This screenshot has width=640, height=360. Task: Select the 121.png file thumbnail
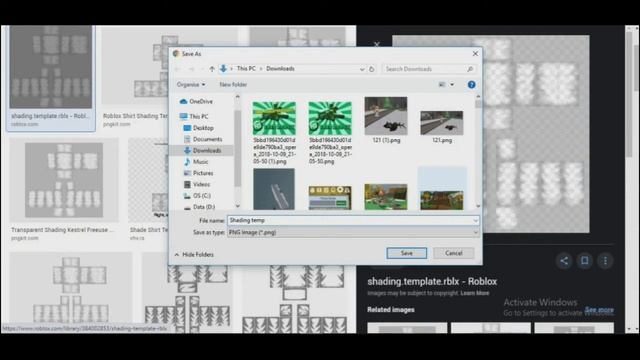[442, 123]
